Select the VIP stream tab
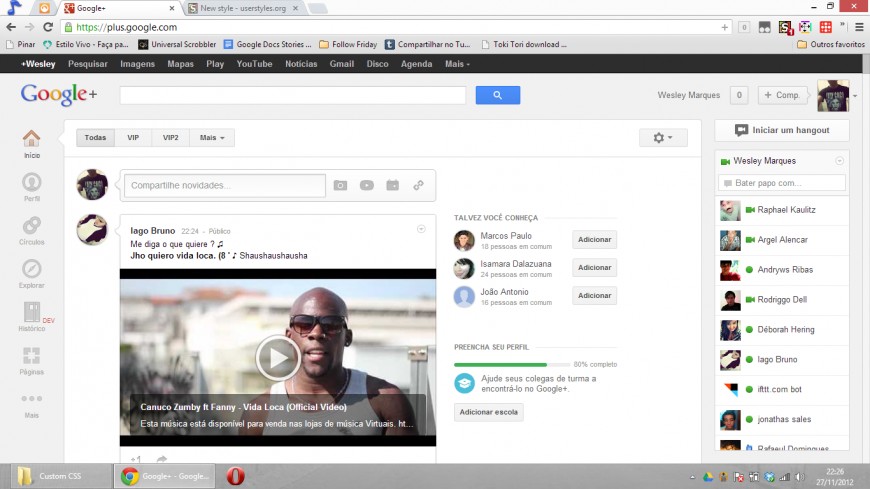The height and width of the screenshot is (489, 870). pyautogui.click(x=133, y=138)
